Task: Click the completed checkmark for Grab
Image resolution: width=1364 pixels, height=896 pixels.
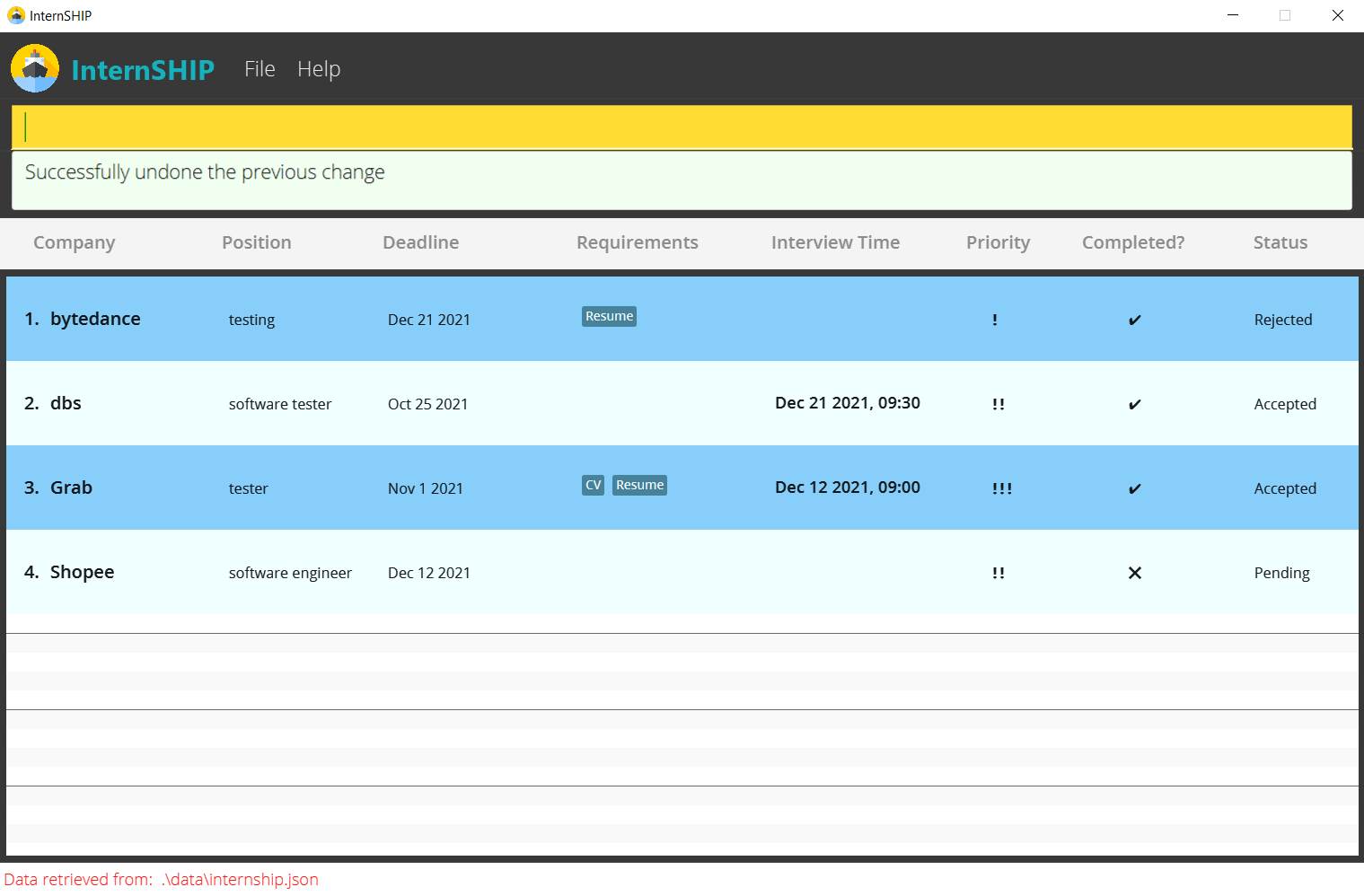Action: pyautogui.click(x=1135, y=488)
